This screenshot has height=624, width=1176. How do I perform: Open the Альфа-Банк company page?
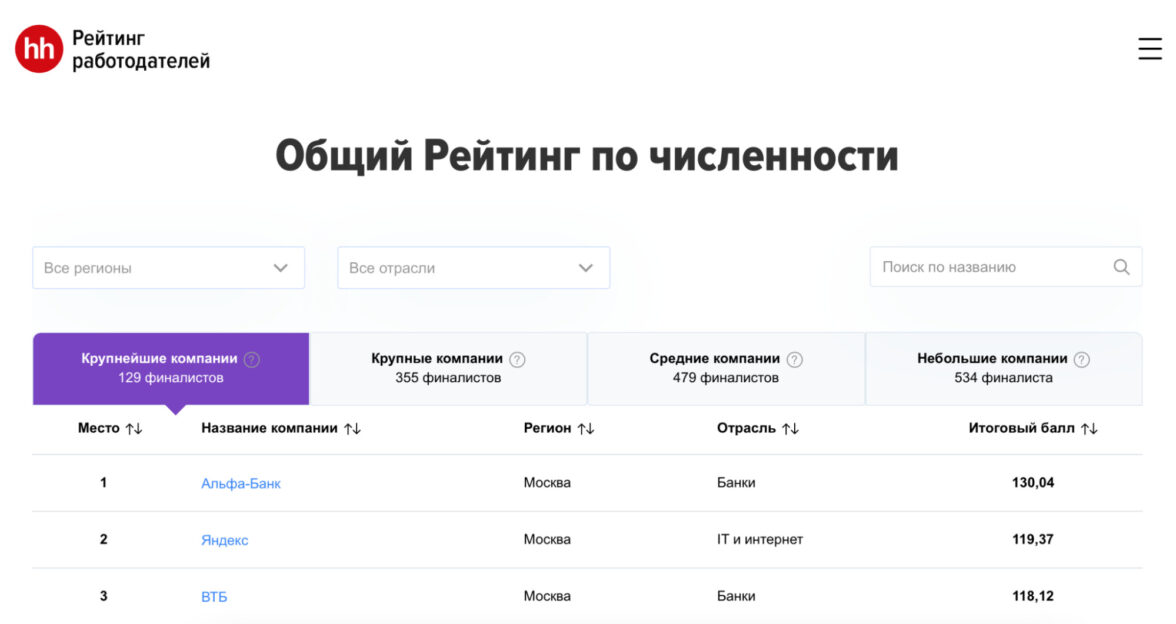240,483
